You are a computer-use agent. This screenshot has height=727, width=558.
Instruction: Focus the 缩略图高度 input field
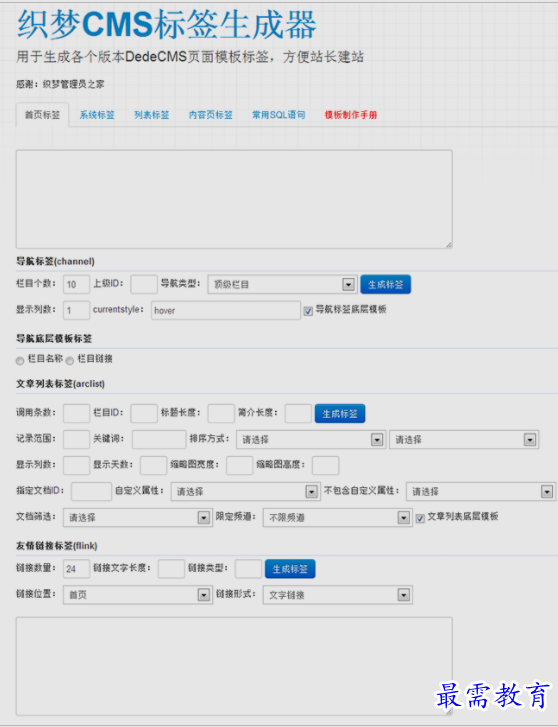click(x=326, y=465)
